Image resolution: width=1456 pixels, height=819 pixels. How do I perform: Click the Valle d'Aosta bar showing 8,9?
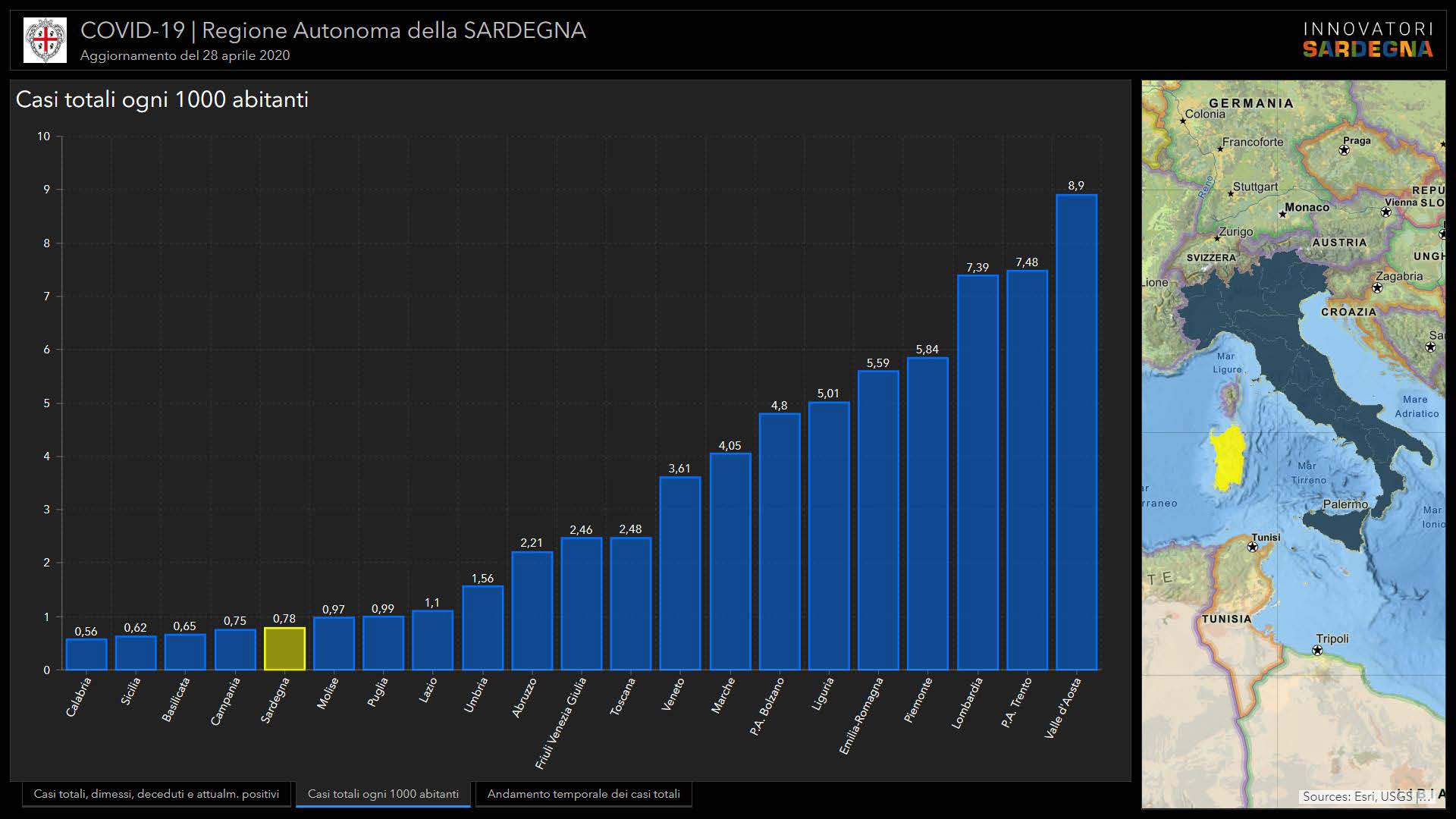pos(1076,432)
